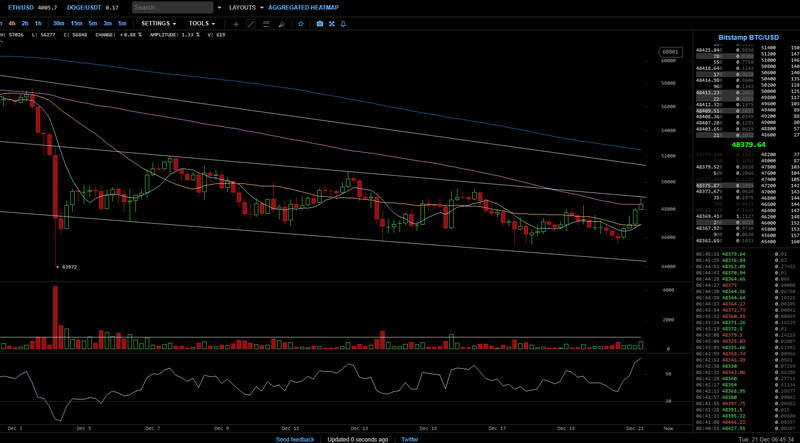The height and width of the screenshot is (443, 800).
Task: Click the green last price 48379.64
Action: pos(748,144)
